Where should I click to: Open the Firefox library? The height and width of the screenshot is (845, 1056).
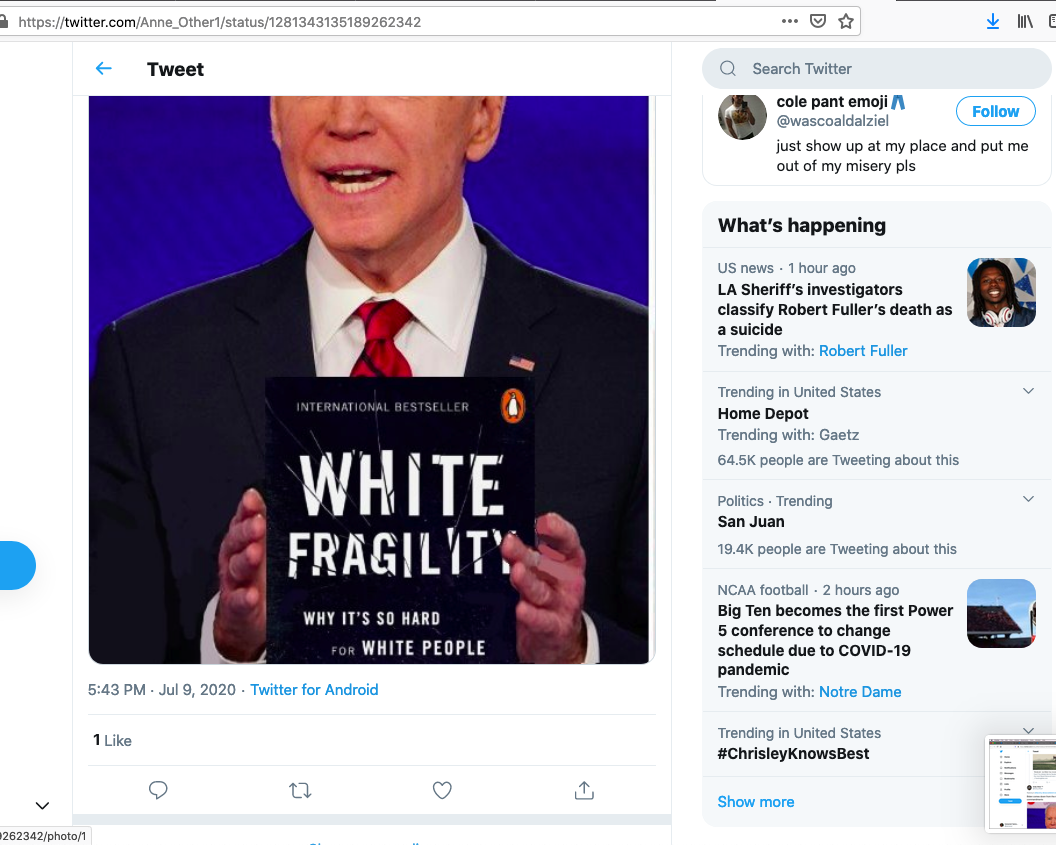click(1025, 21)
